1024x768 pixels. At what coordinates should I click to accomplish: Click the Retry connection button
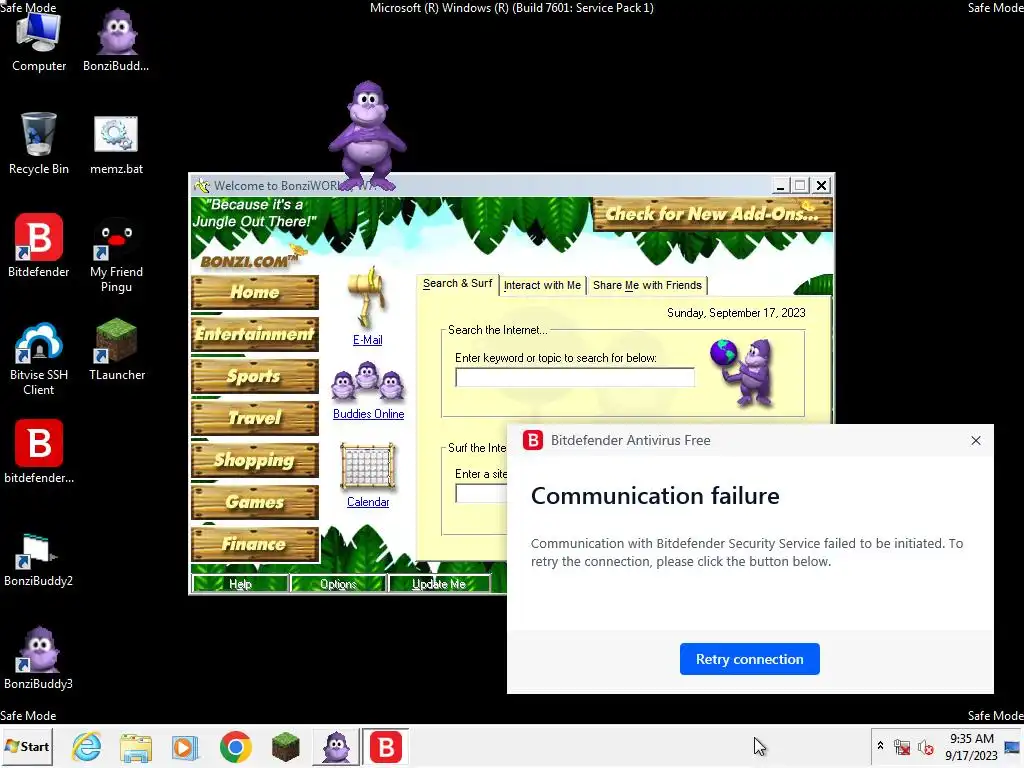[749, 659]
